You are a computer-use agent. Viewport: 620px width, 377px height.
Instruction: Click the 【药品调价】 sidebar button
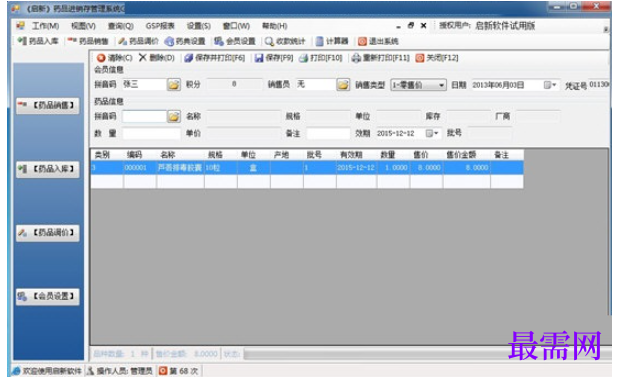tap(47, 233)
